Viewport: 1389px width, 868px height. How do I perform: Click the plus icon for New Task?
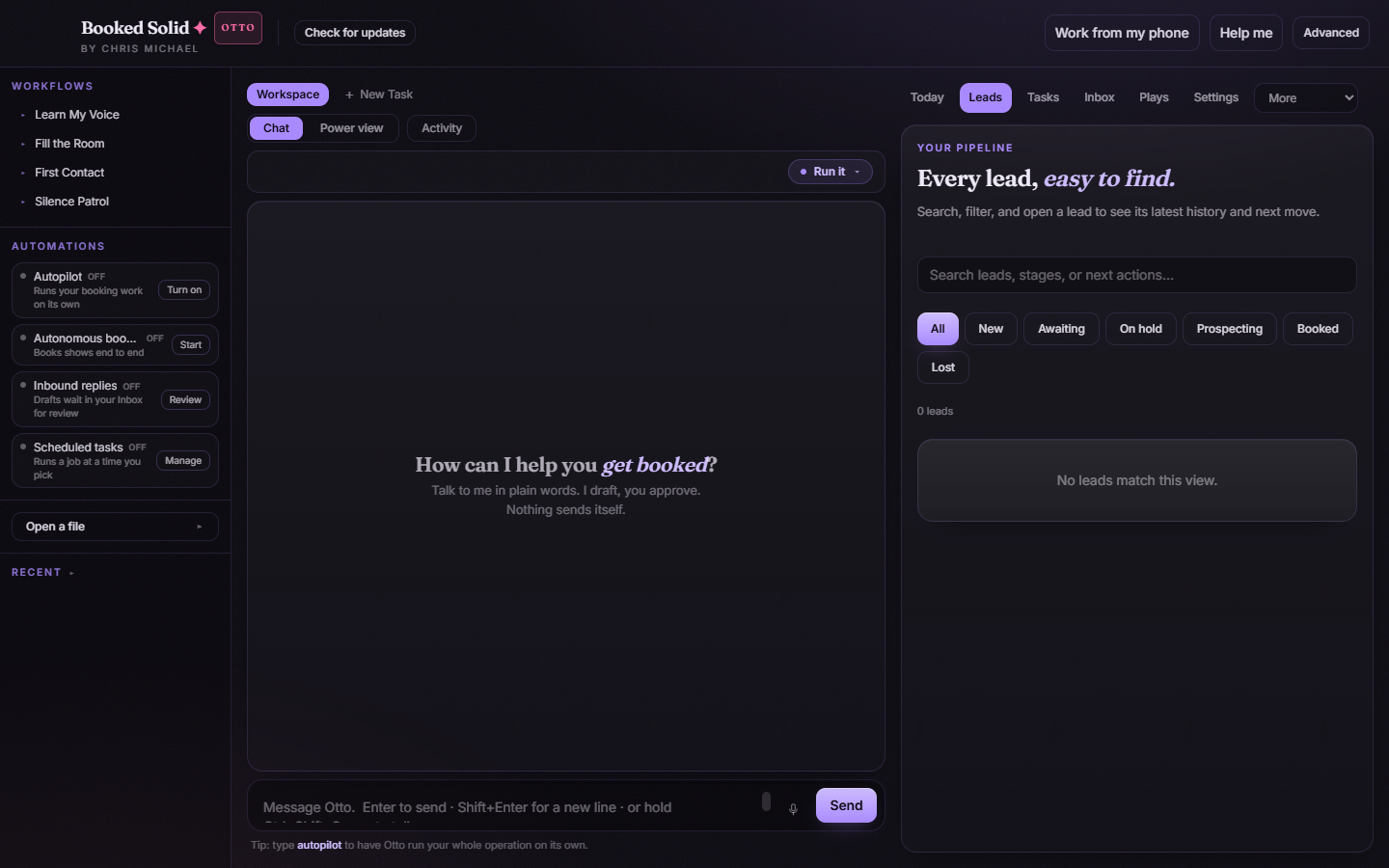pyautogui.click(x=349, y=95)
